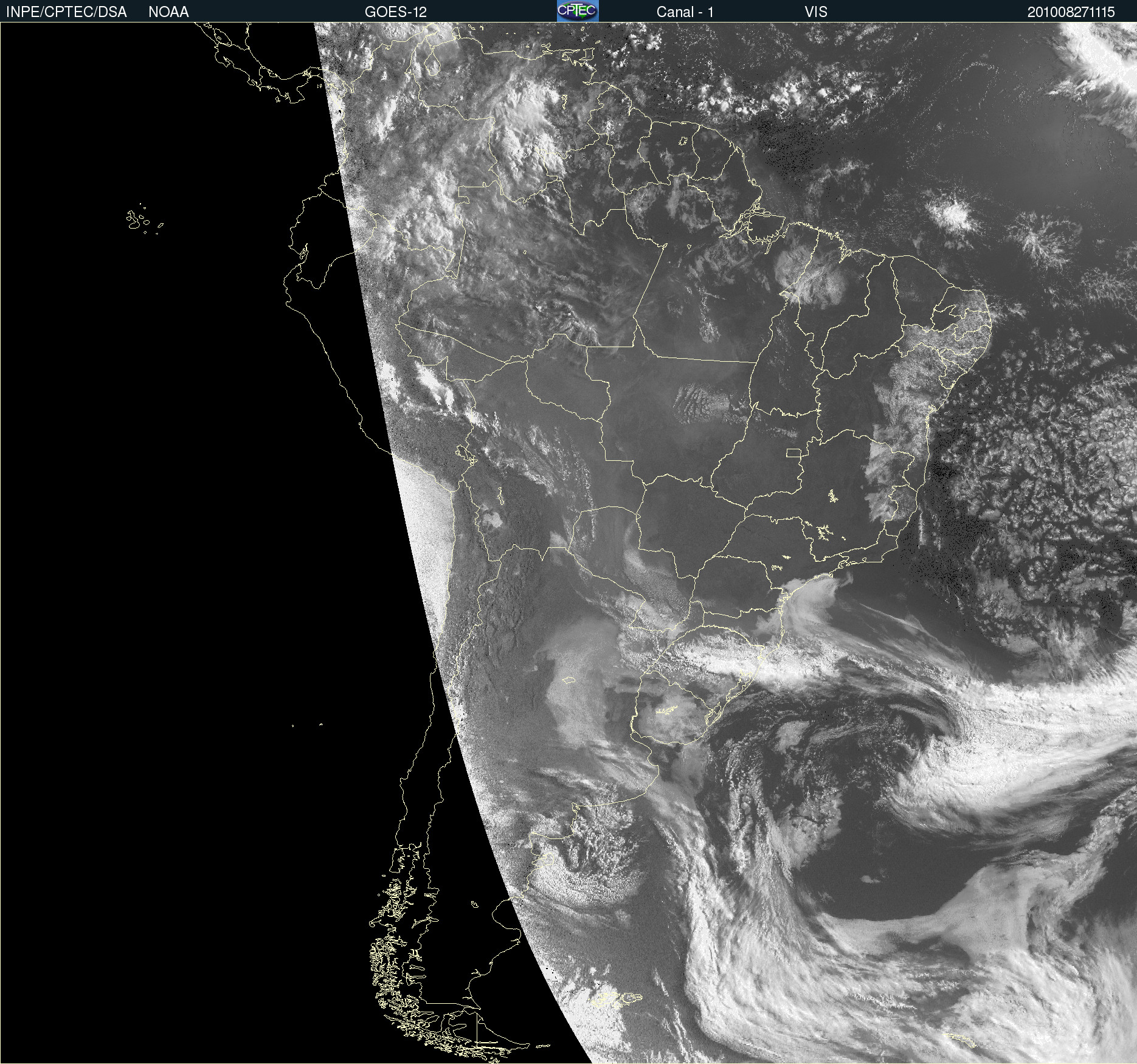Click the NOAA label in header
The height and width of the screenshot is (1064, 1137).
(168, 12)
